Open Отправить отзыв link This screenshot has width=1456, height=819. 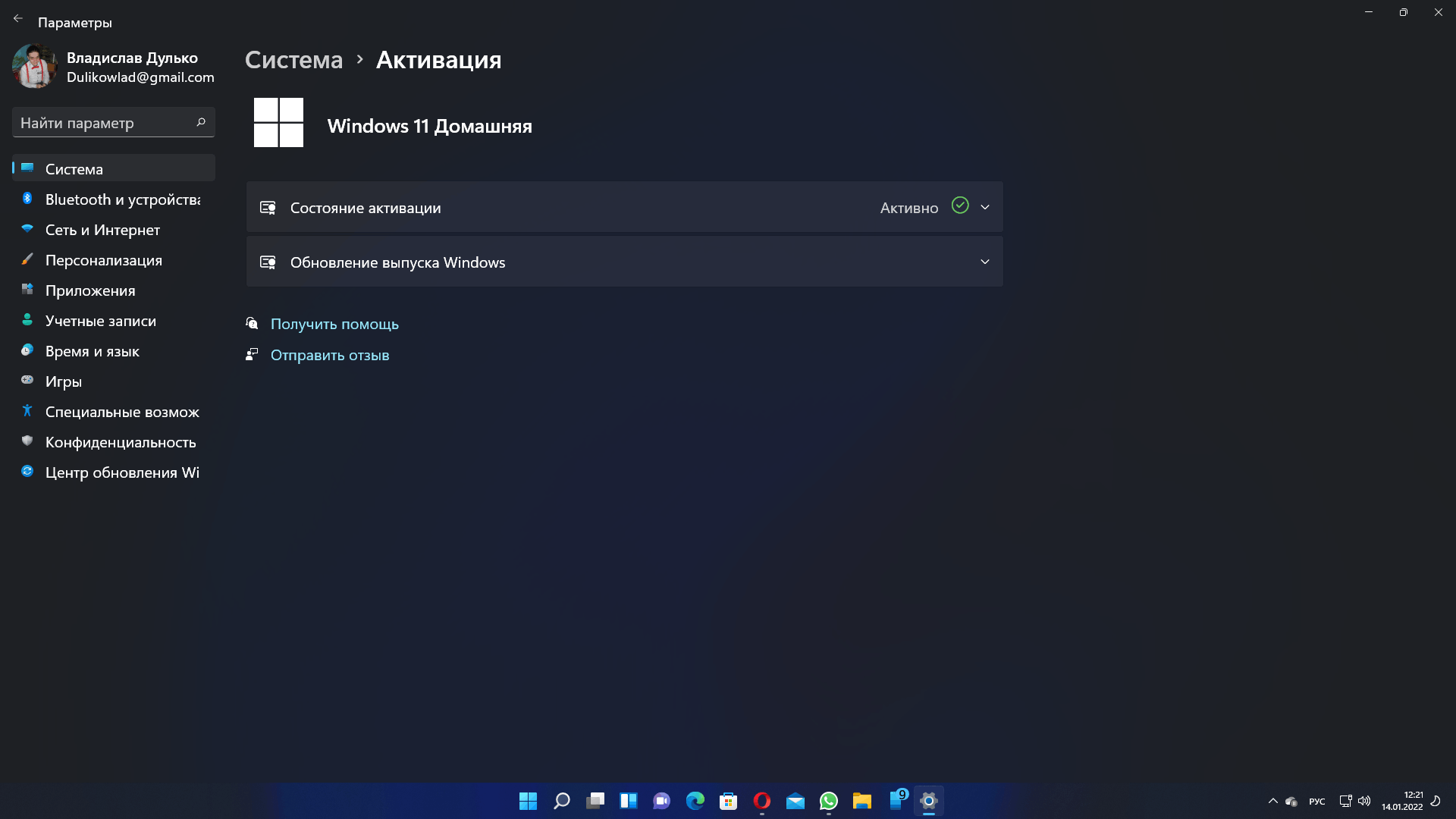pyautogui.click(x=330, y=355)
